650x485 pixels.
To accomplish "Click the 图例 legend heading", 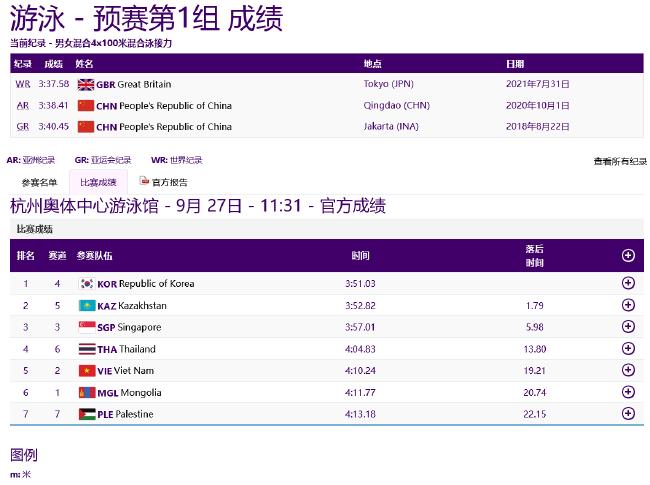I will 24,455.
